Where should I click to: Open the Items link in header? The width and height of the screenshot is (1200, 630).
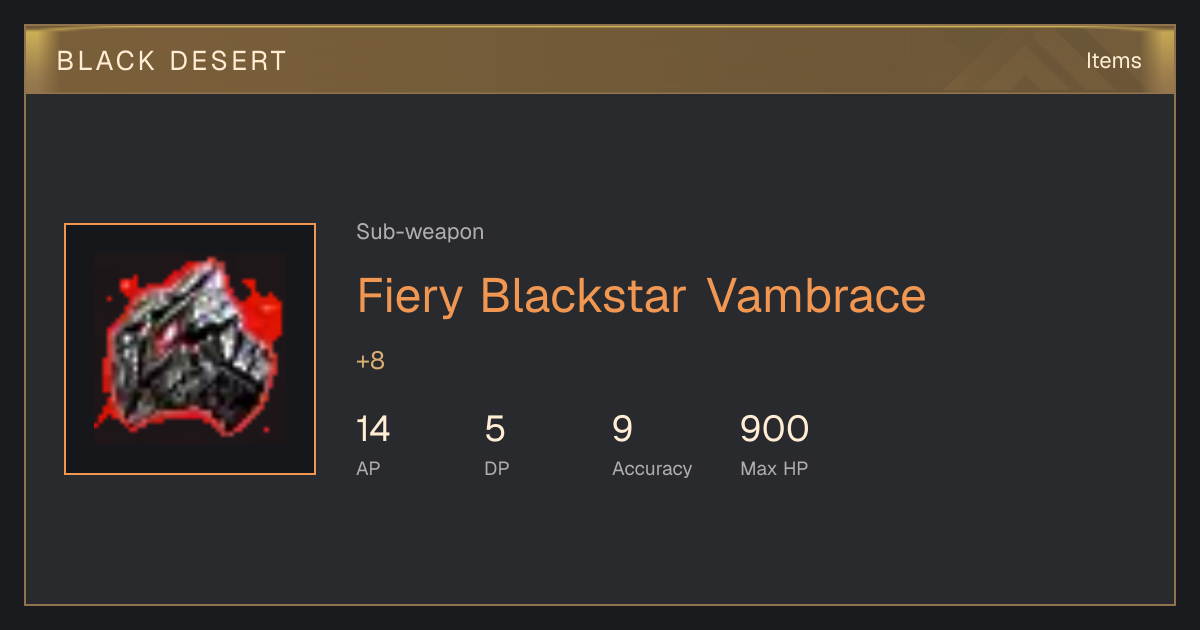[1113, 61]
